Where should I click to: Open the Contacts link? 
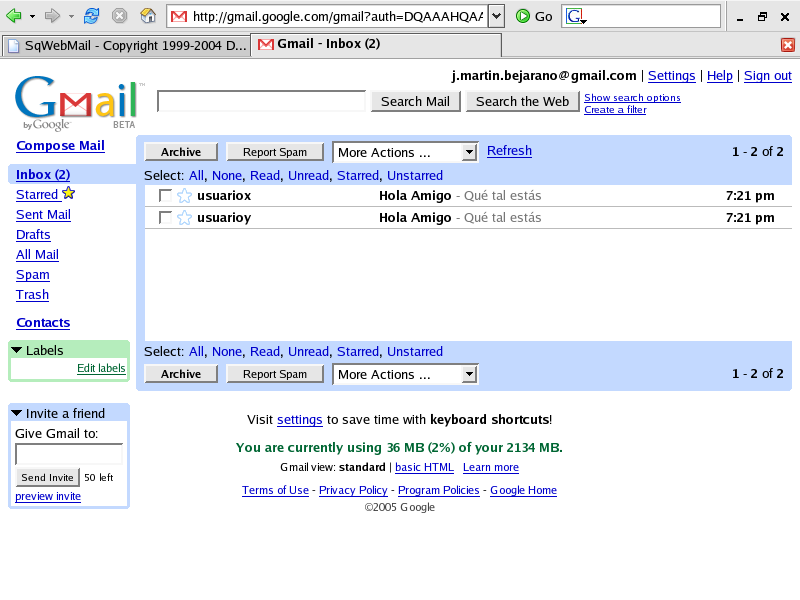[43, 323]
